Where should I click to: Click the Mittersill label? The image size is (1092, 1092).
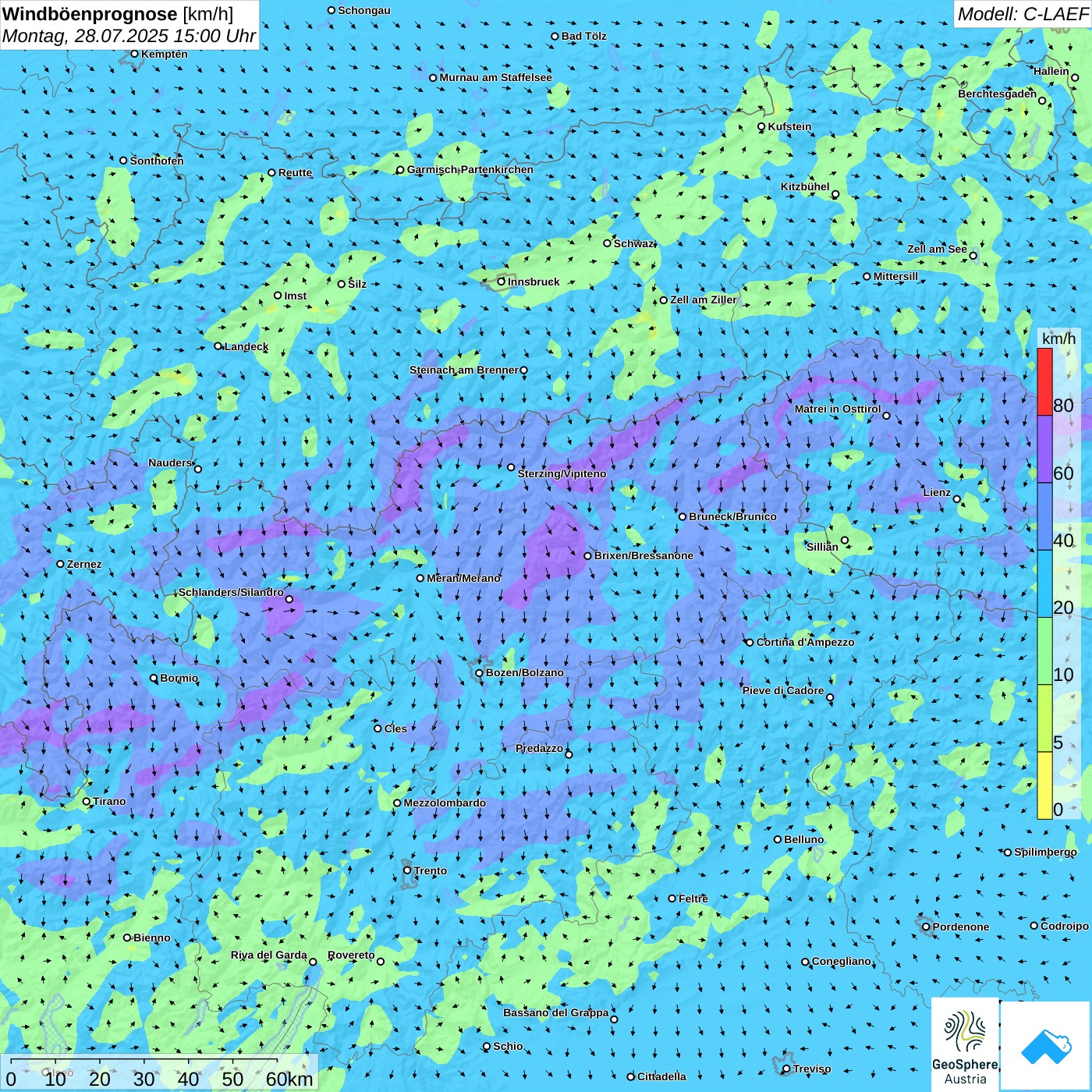coord(896,276)
